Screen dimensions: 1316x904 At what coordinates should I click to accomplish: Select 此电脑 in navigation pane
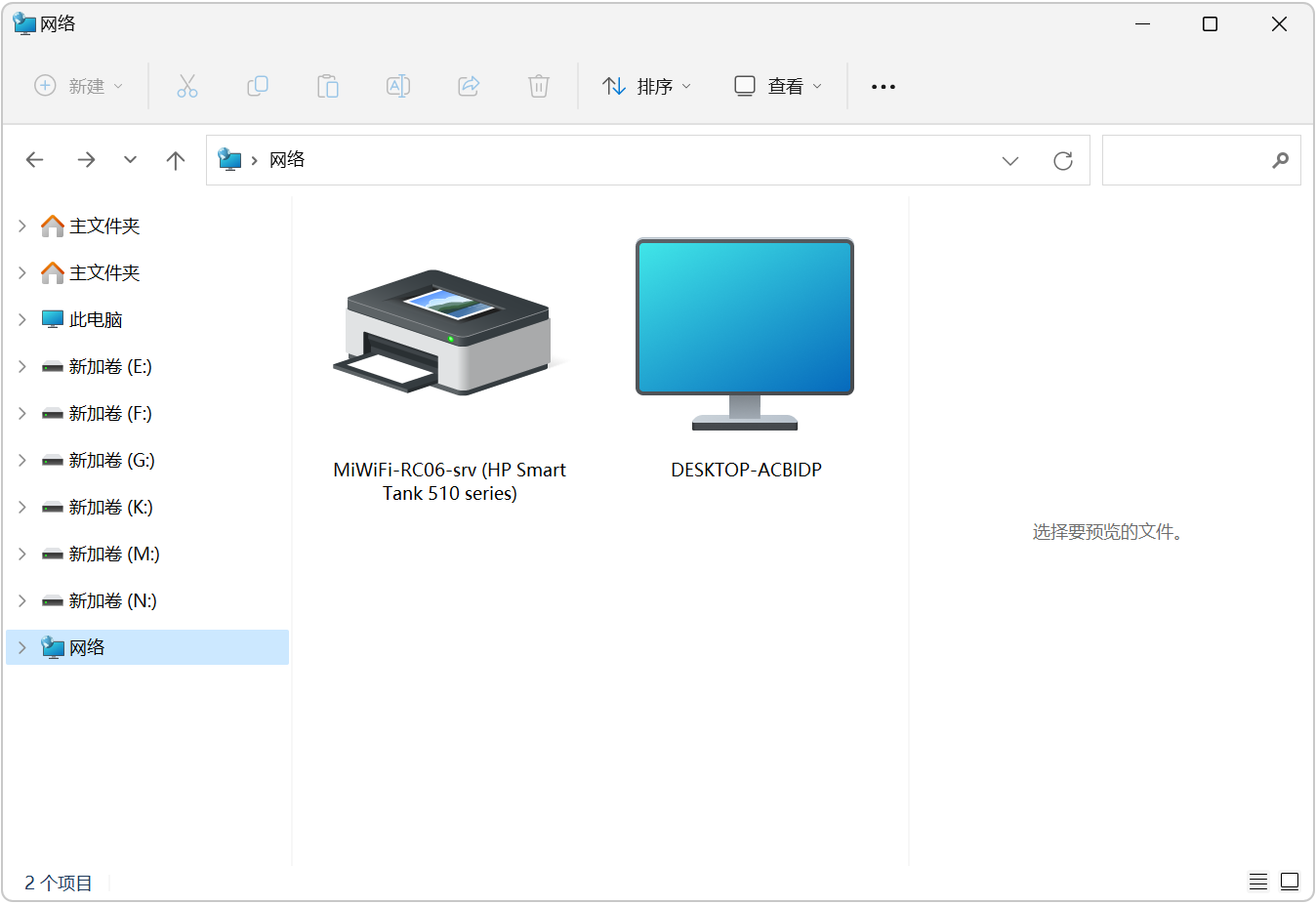(x=147, y=319)
